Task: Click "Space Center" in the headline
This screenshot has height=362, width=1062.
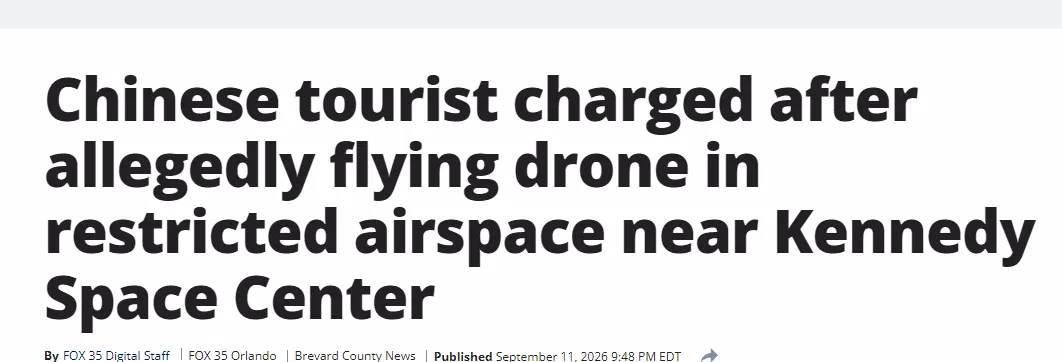Action: pos(239,298)
